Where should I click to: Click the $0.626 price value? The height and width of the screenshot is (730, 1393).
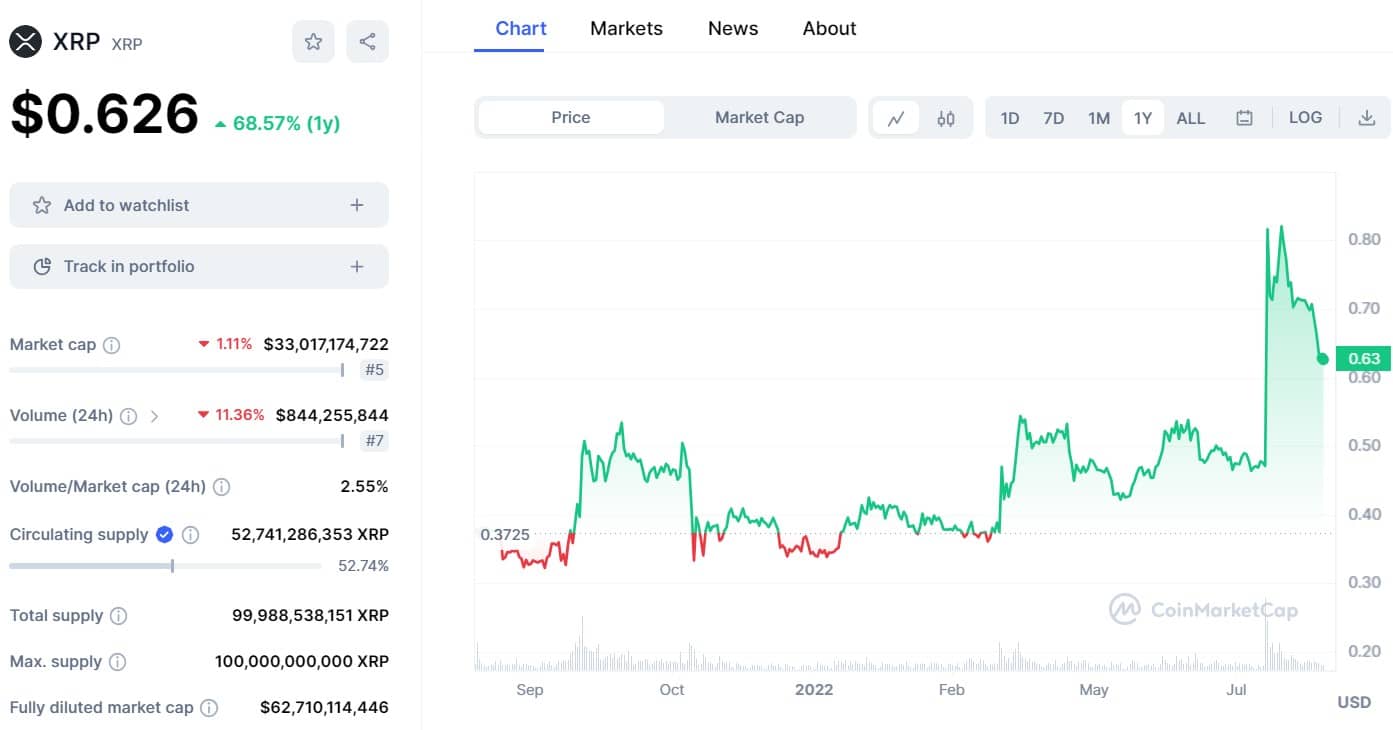pos(104,113)
